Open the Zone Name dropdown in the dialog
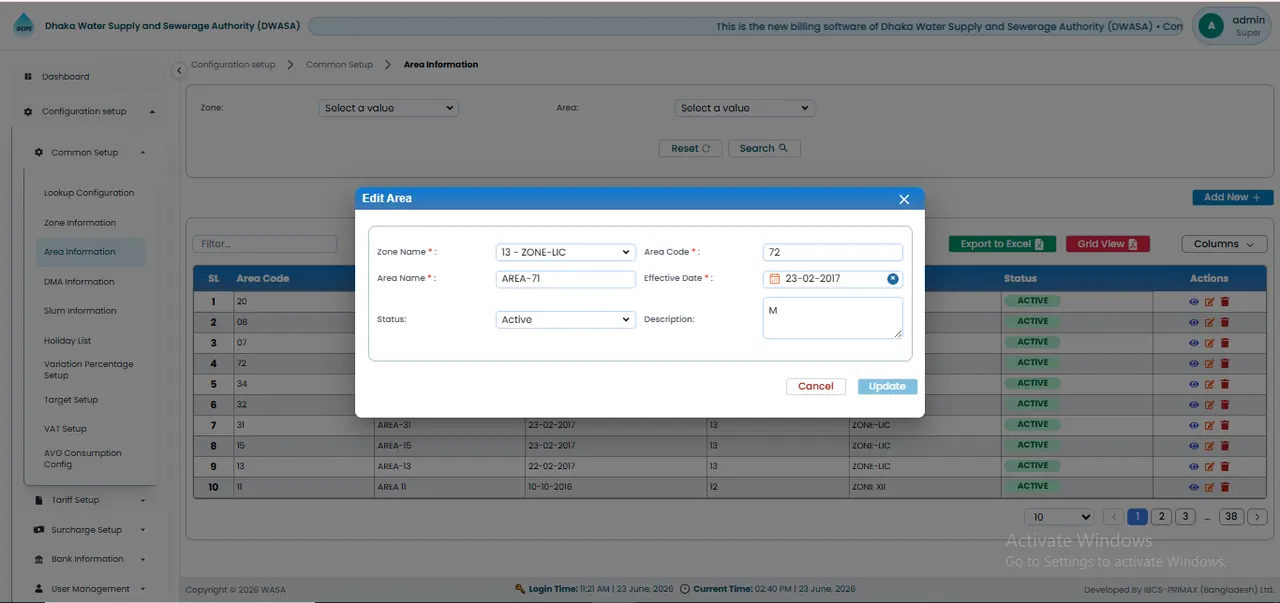This screenshot has height=603, width=1280. 566,252
